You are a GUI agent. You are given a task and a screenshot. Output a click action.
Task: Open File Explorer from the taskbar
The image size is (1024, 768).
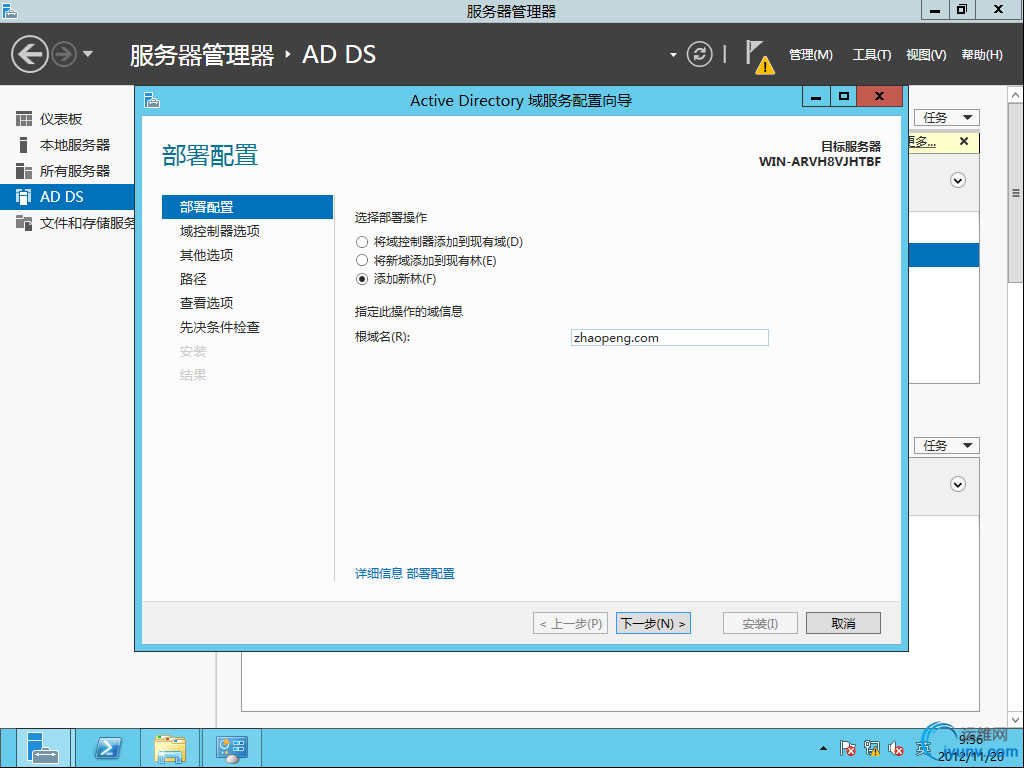(x=170, y=748)
